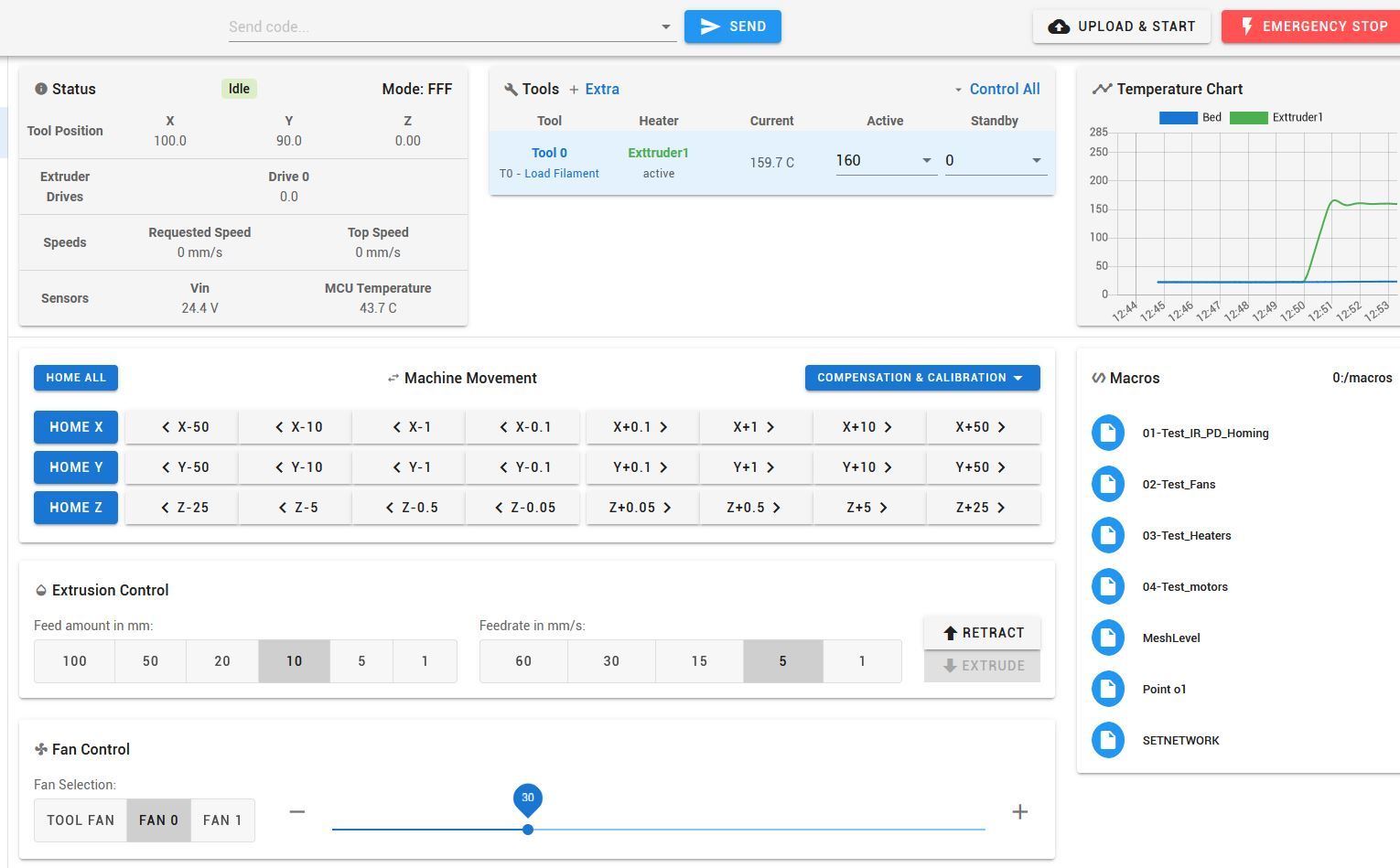Open the 01-Test_IR_PD_Homing macro file icon
1400x868 pixels.
click(x=1107, y=433)
